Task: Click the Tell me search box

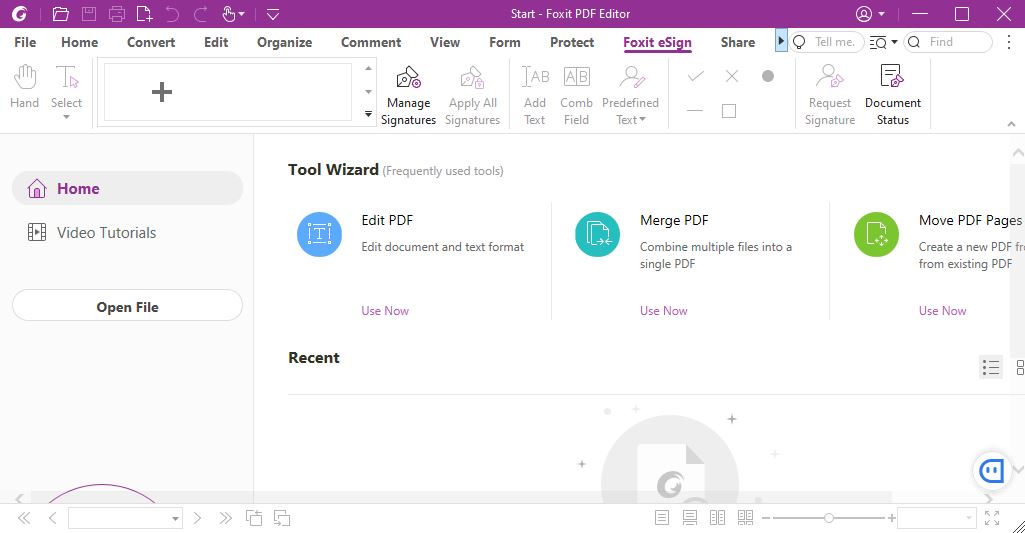Action: [827, 42]
